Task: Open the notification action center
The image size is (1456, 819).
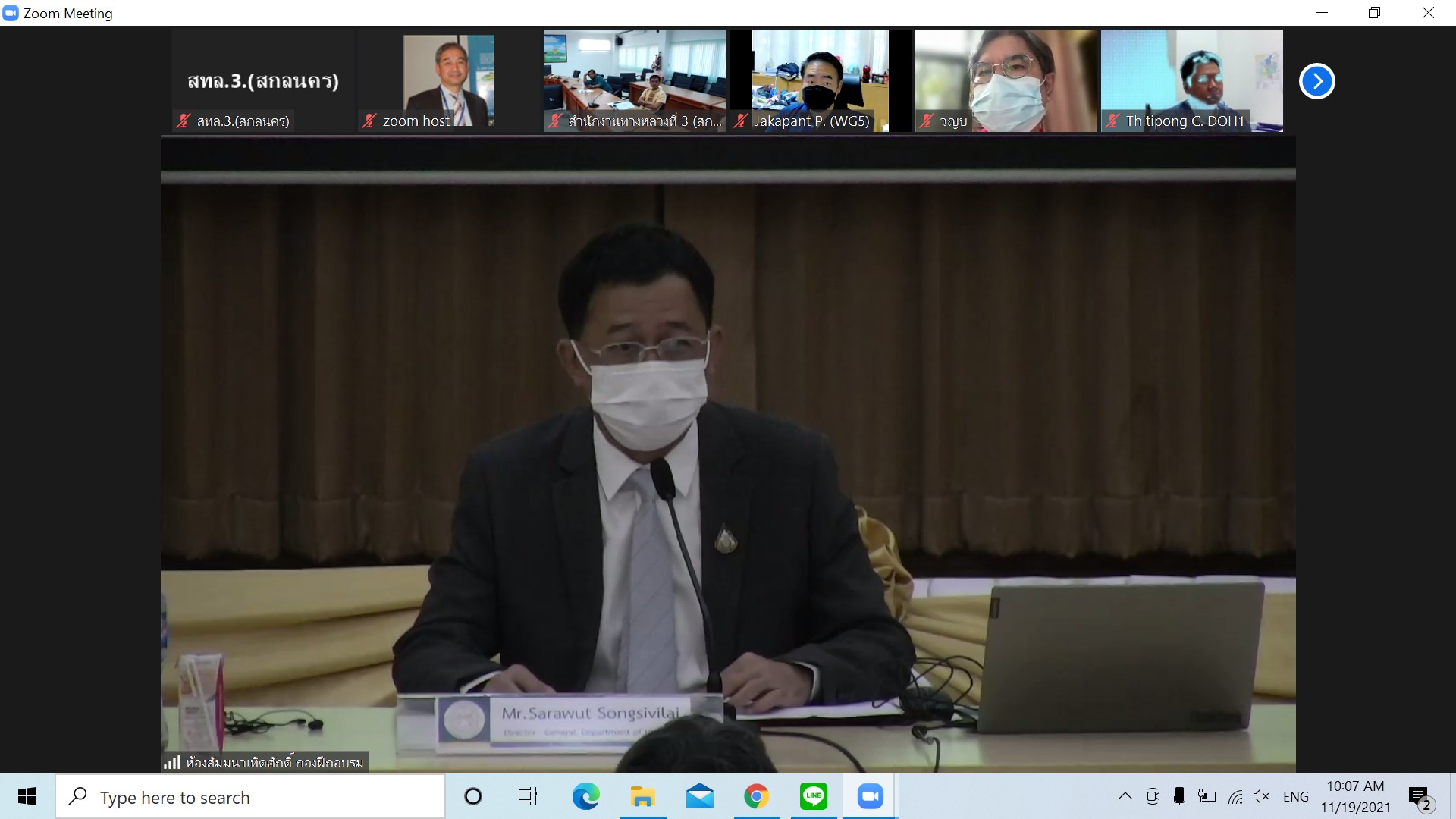Action: tap(1419, 796)
